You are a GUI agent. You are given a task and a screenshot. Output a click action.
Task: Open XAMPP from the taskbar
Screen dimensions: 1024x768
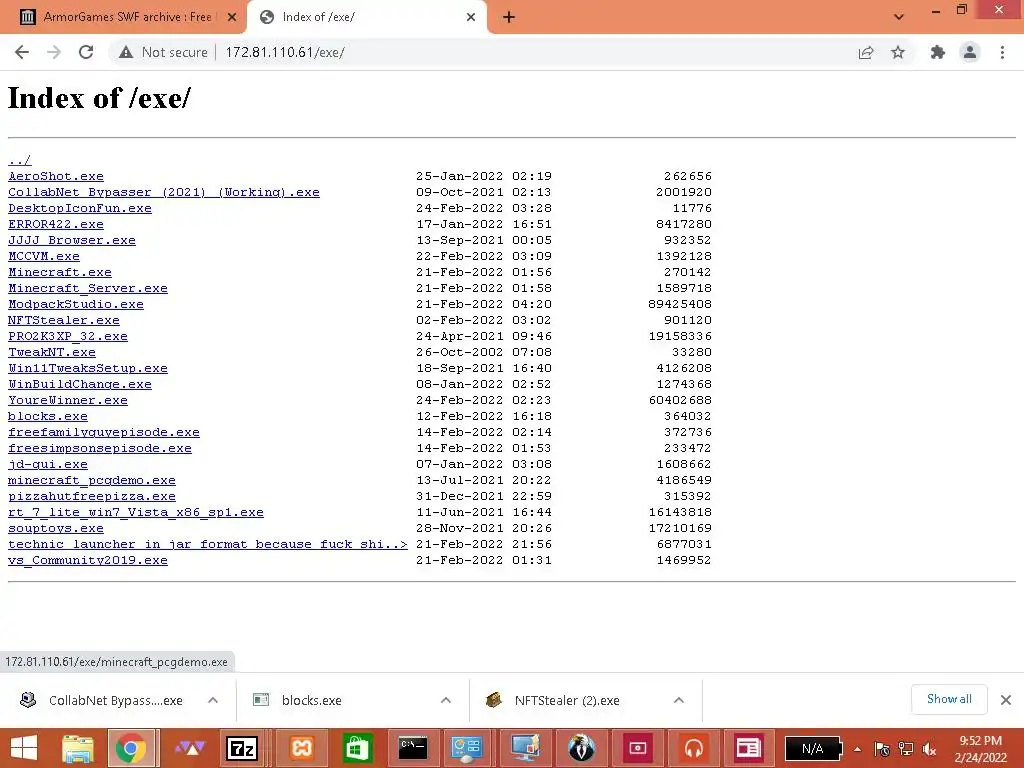pos(302,748)
